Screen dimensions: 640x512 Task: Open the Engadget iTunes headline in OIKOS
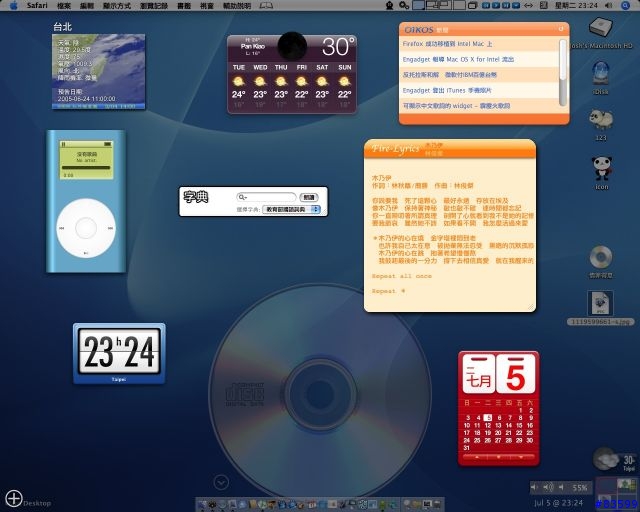point(447,90)
